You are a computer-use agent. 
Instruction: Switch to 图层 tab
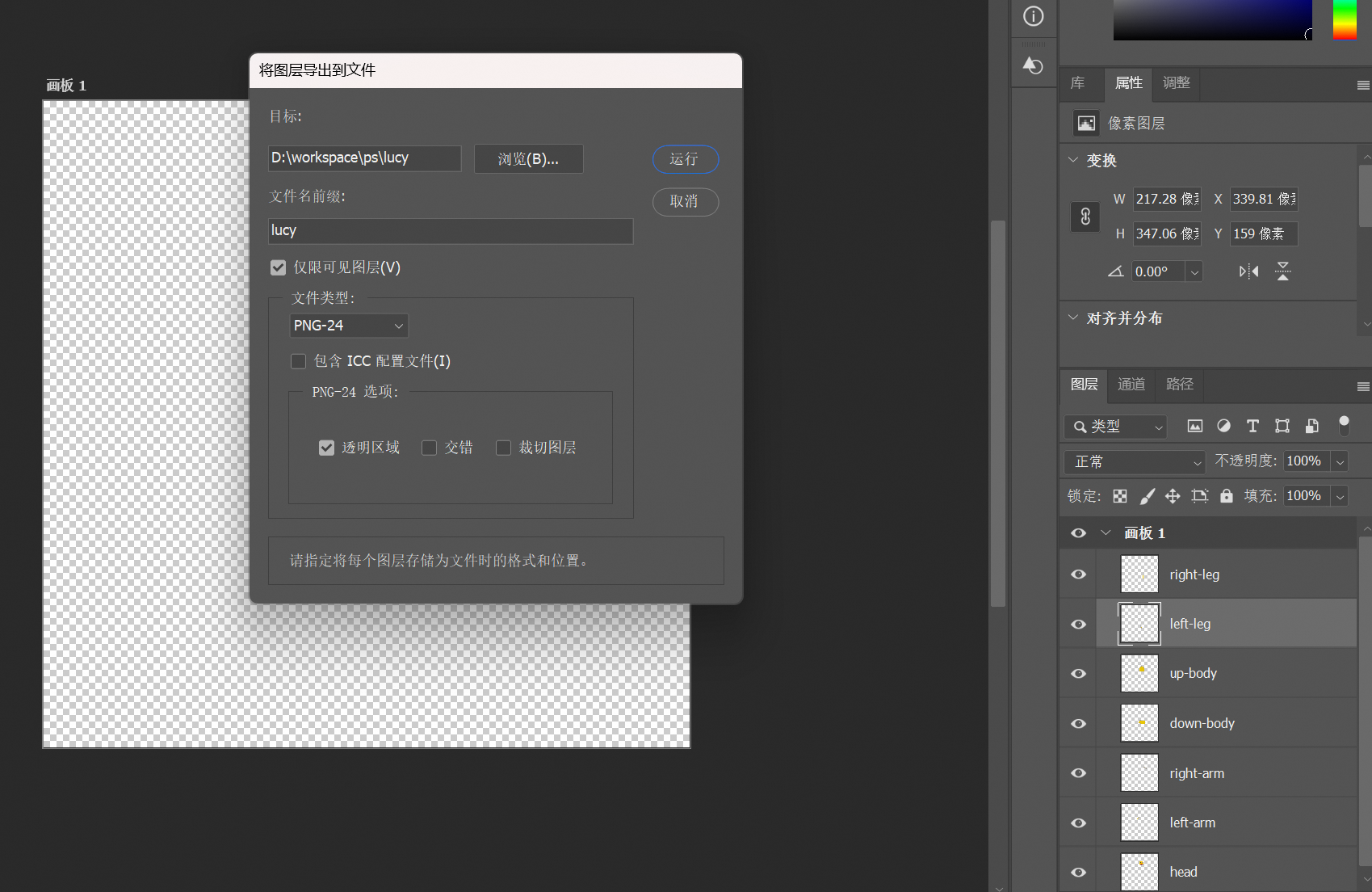(1084, 385)
